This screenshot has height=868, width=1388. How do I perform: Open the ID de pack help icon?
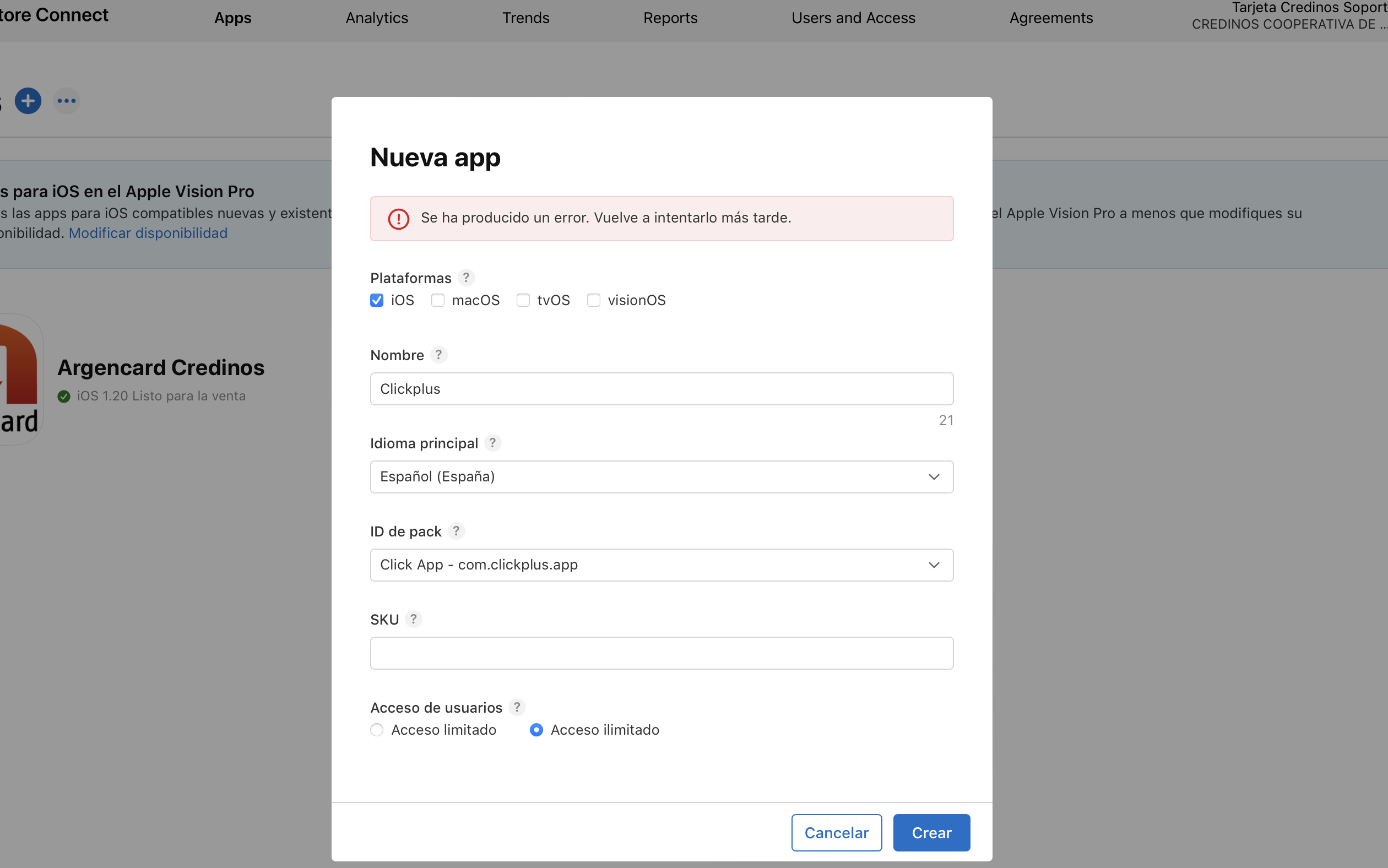(x=457, y=531)
